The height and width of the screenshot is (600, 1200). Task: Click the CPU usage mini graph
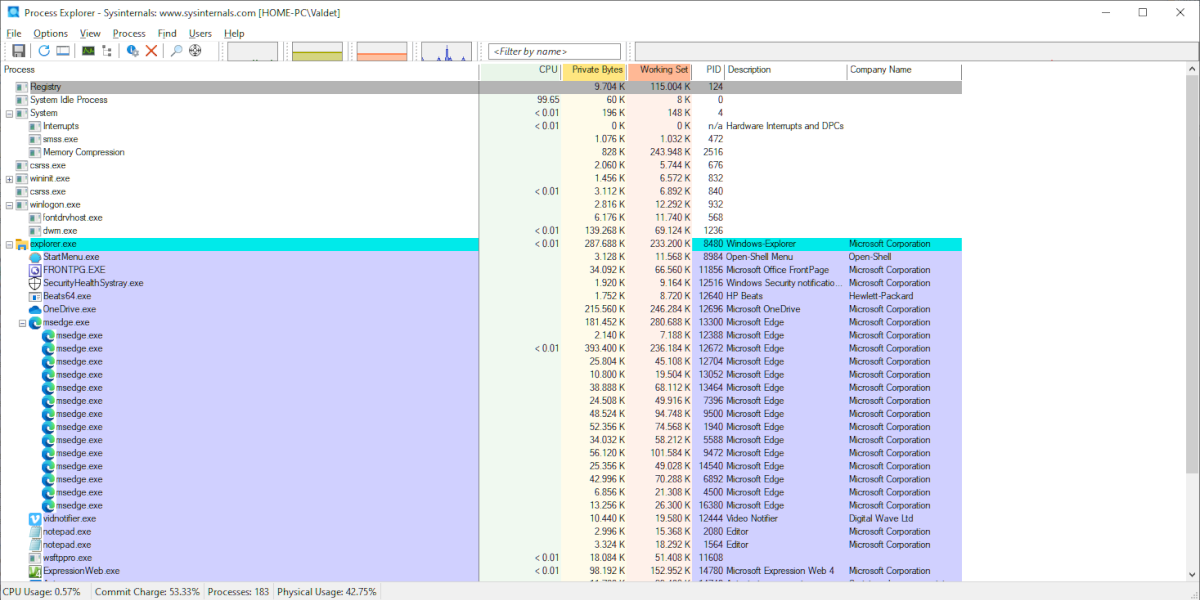253,52
